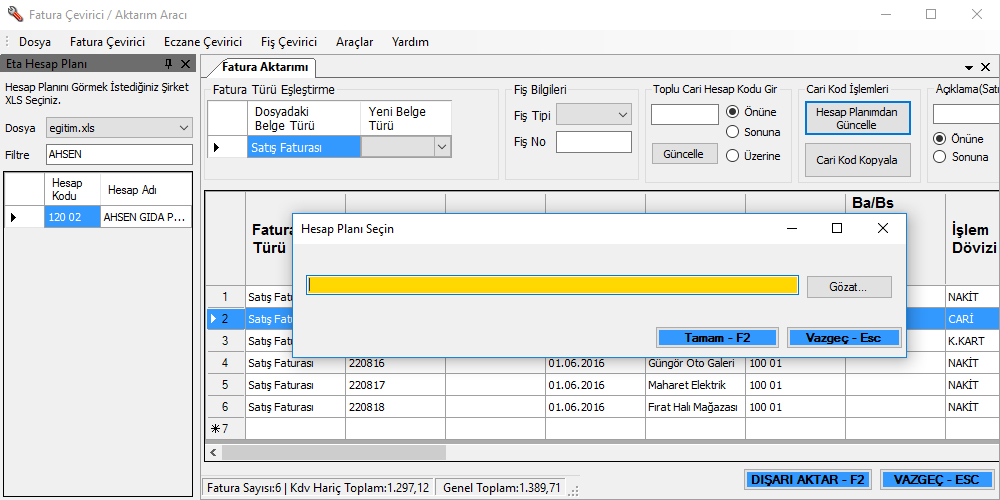Image resolution: width=1000 pixels, height=500 pixels.
Task: Click the Cari Kod Kopyala button
Action: (x=857, y=160)
